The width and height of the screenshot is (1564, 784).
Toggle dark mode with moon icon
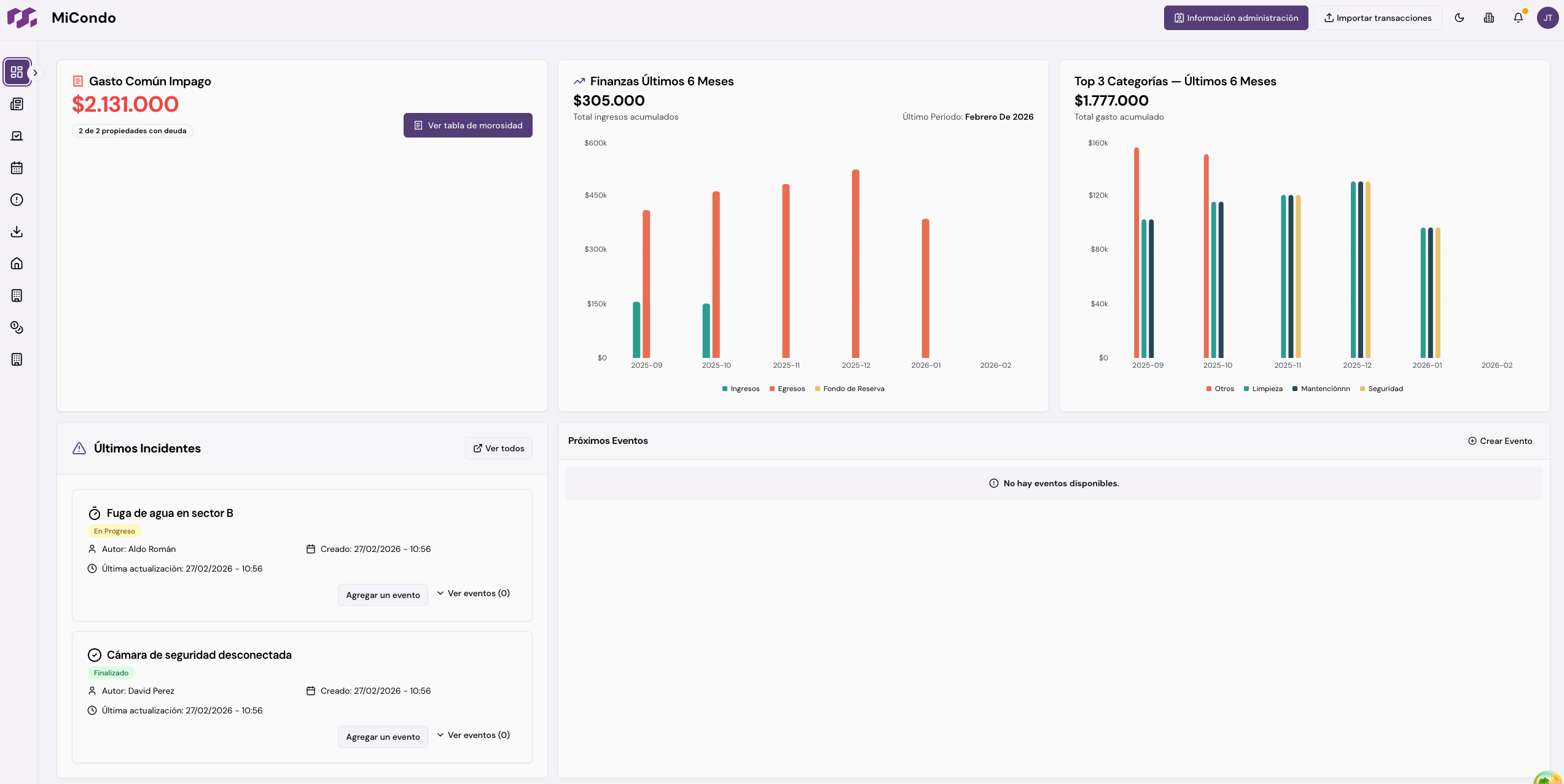(x=1459, y=18)
